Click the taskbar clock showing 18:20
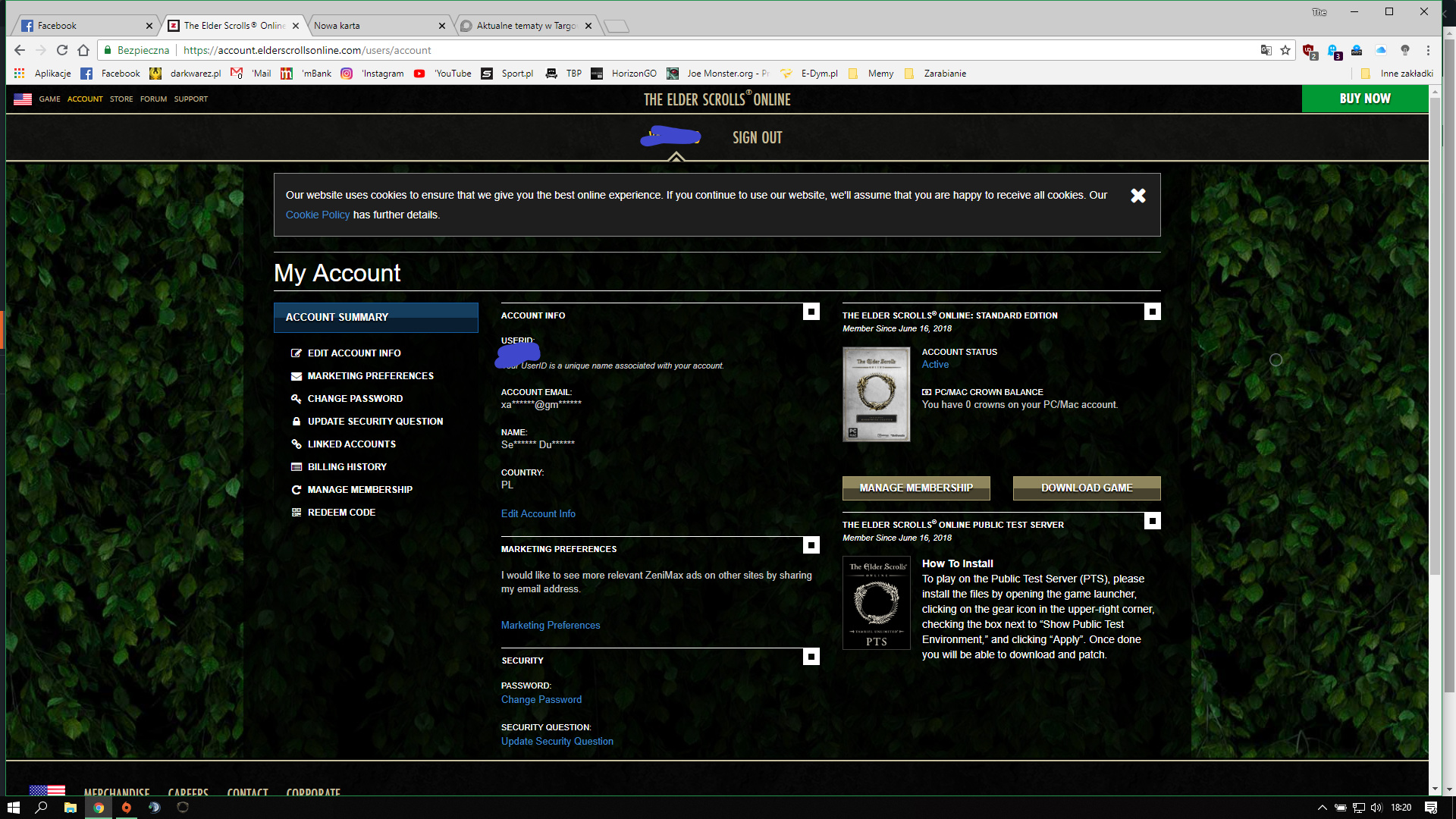This screenshot has height=819, width=1456. point(1401,808)
